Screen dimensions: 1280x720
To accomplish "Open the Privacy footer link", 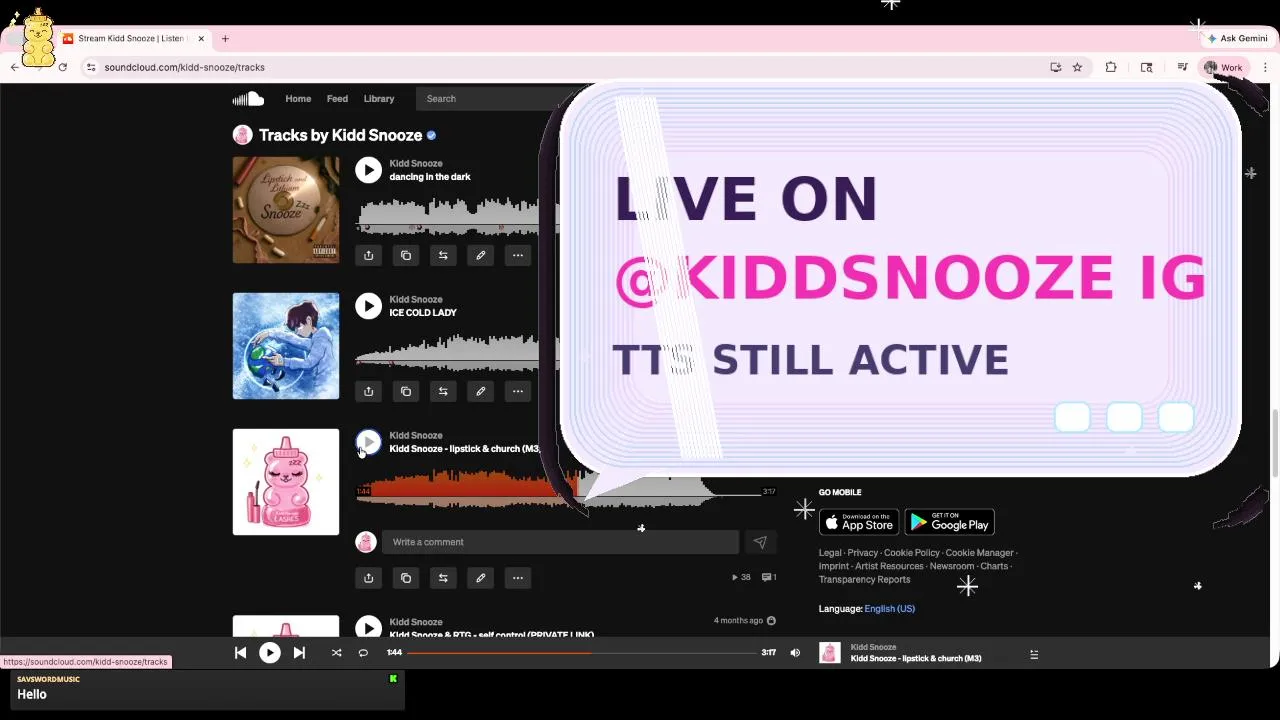I will pyautogui.click(x=863, y=553).
